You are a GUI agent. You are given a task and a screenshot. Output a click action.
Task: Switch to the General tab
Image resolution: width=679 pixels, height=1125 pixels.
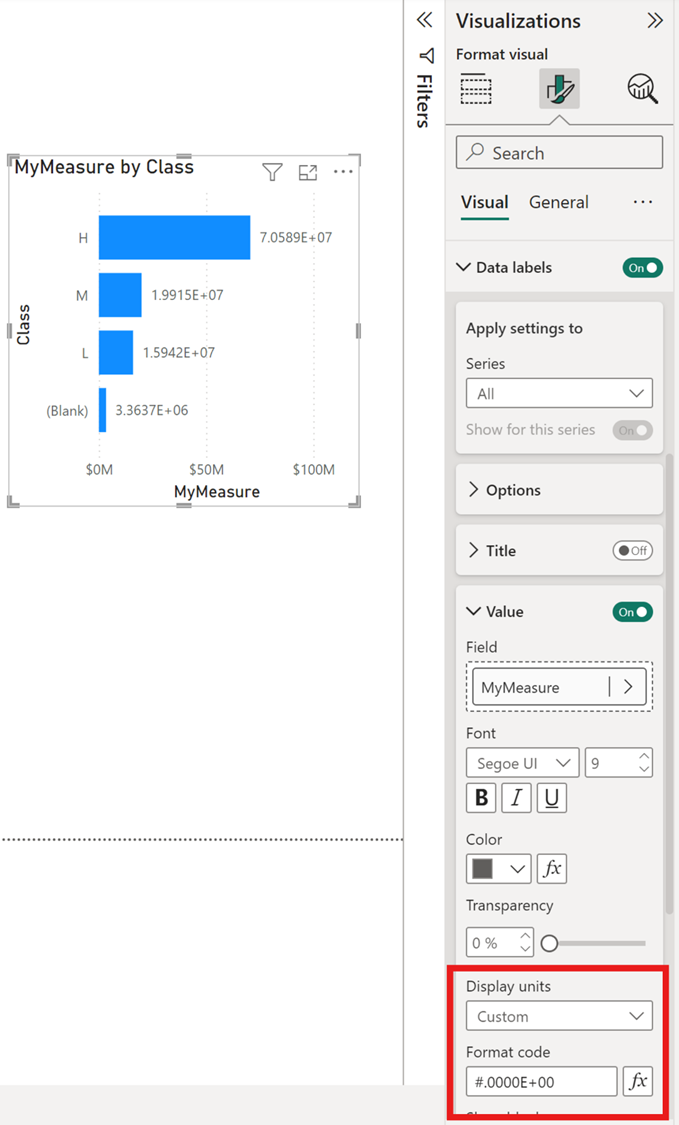click(558, 202)
